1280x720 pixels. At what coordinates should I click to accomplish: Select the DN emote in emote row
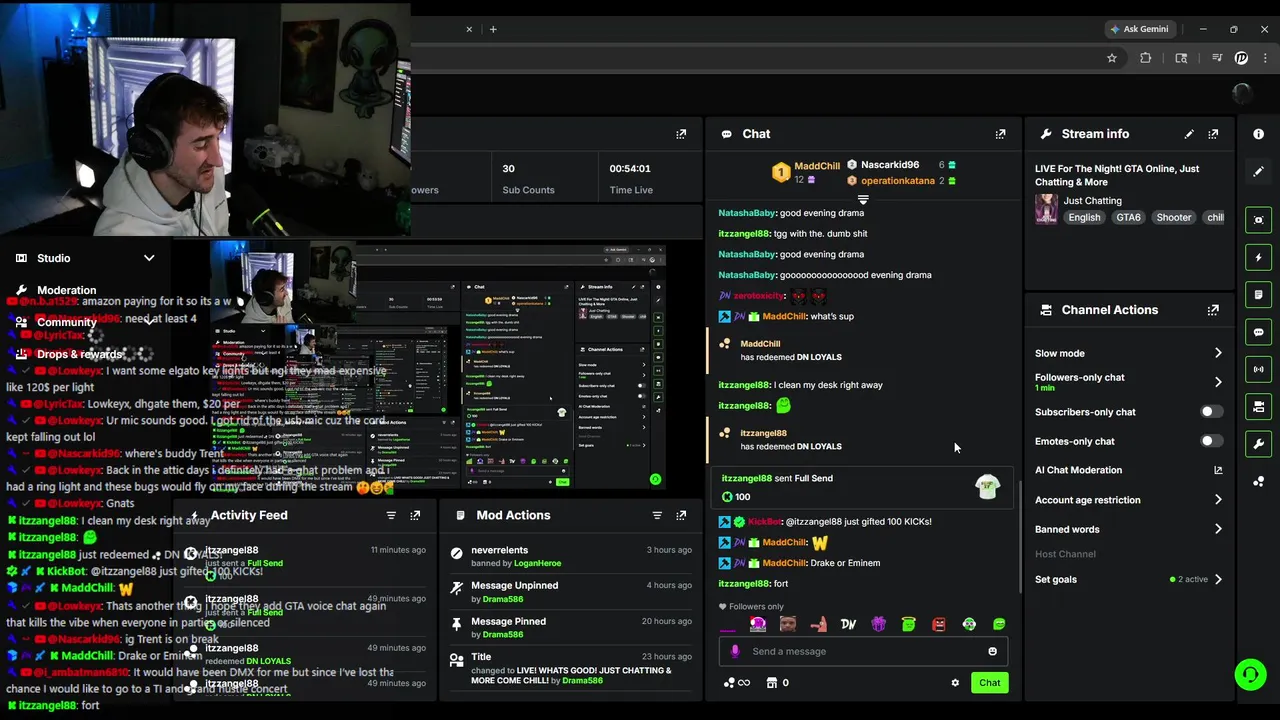pyautogui.click(x=848, y=624)
